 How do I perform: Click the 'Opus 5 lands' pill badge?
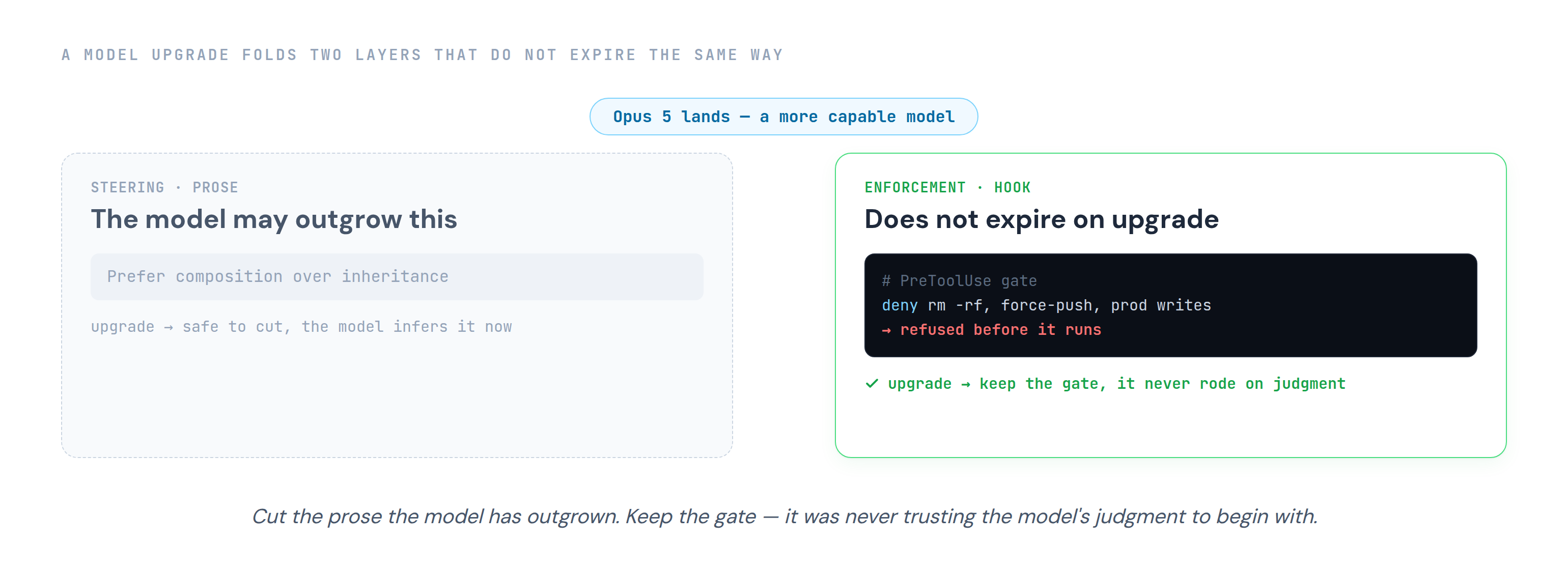click(x=783, y=117)
